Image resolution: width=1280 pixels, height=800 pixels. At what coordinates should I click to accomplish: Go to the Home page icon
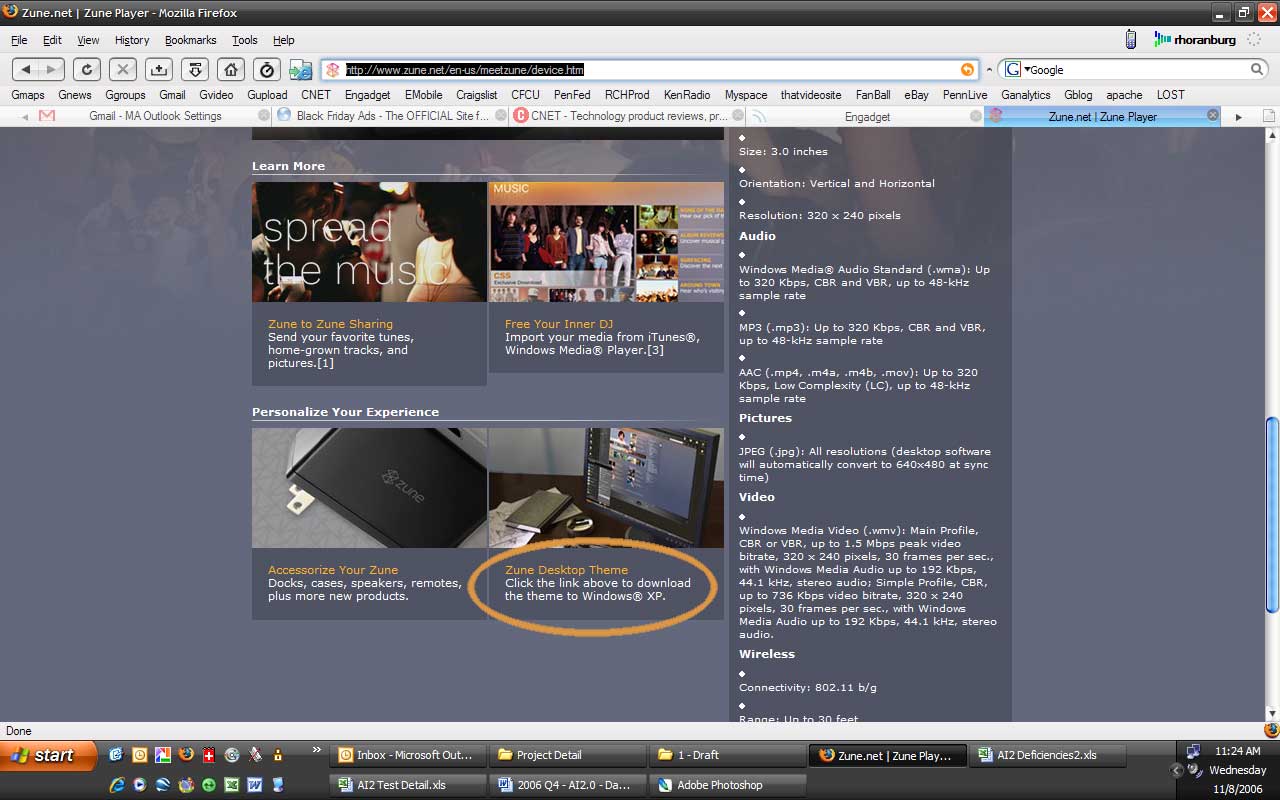click(x=230, y=69)
